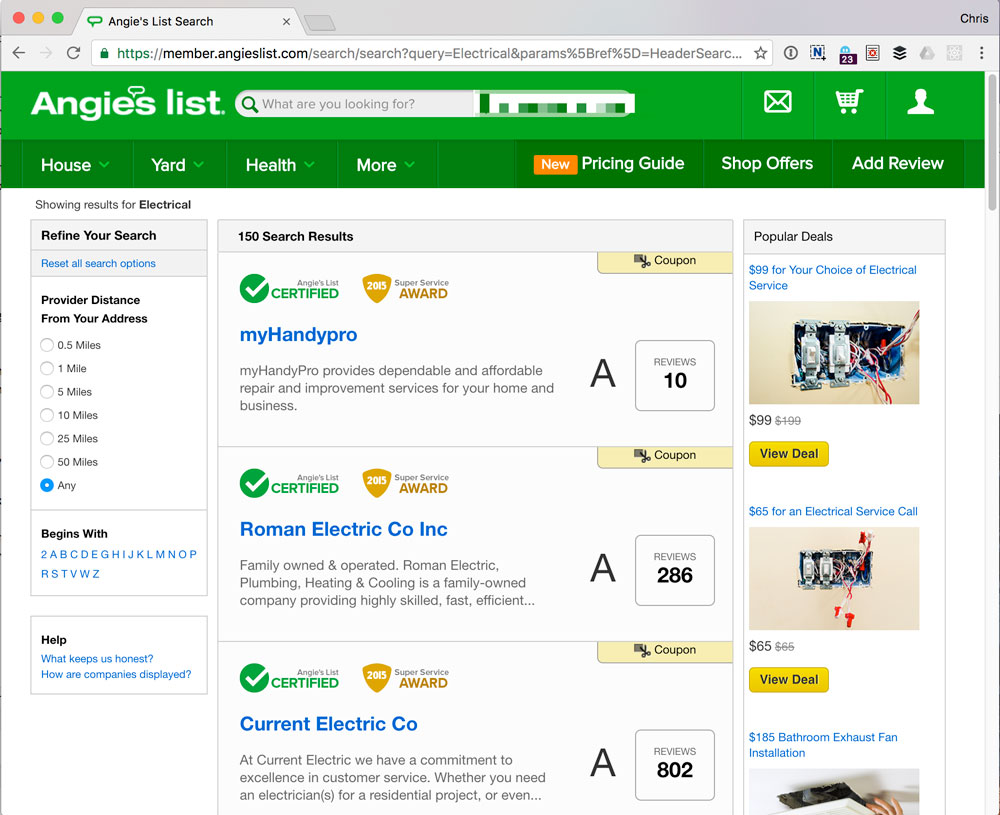
Task: Select the 0.5 Miles distance radio
Action: [47, 345]
